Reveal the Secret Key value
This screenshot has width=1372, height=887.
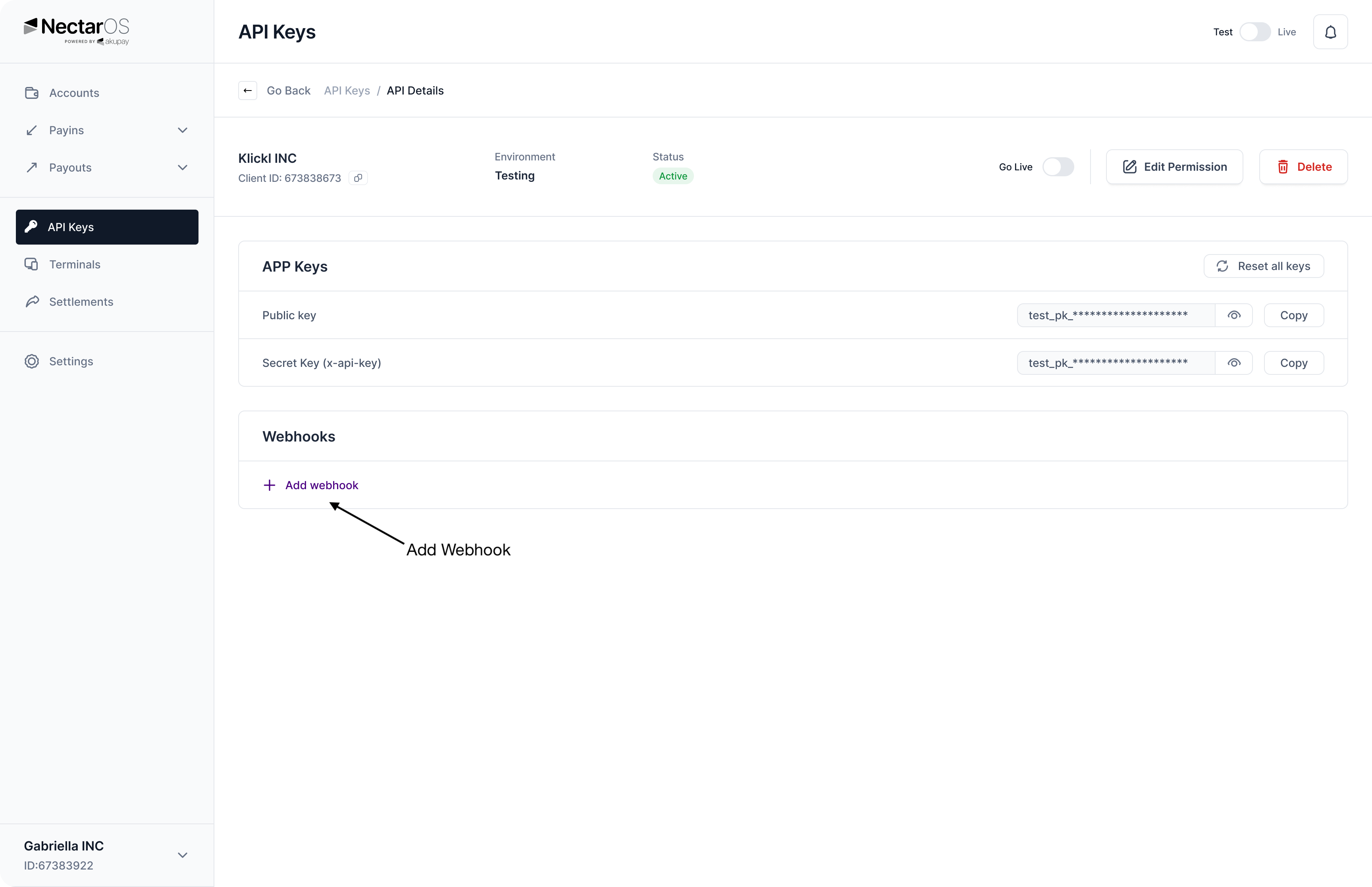click(1233, 363)
